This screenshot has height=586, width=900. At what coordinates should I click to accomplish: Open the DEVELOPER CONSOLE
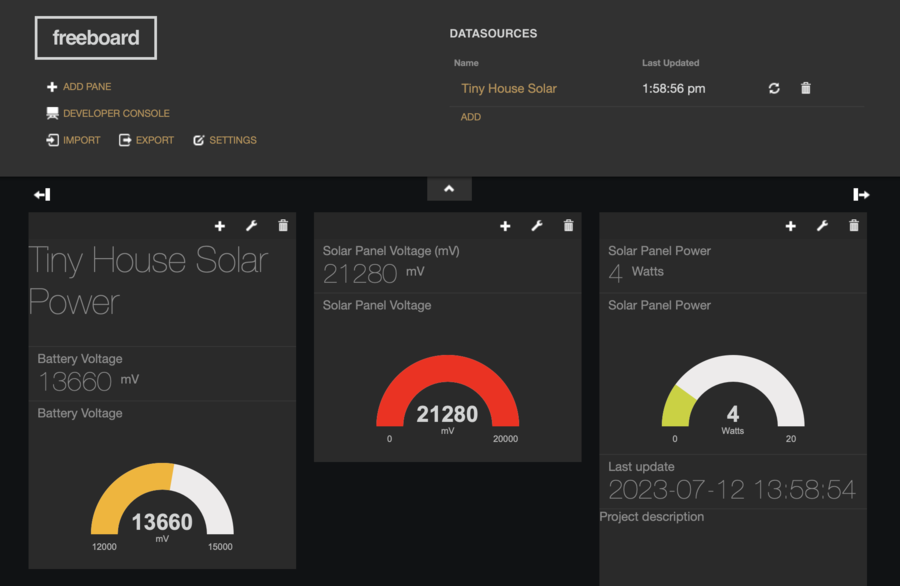point(108,114)
